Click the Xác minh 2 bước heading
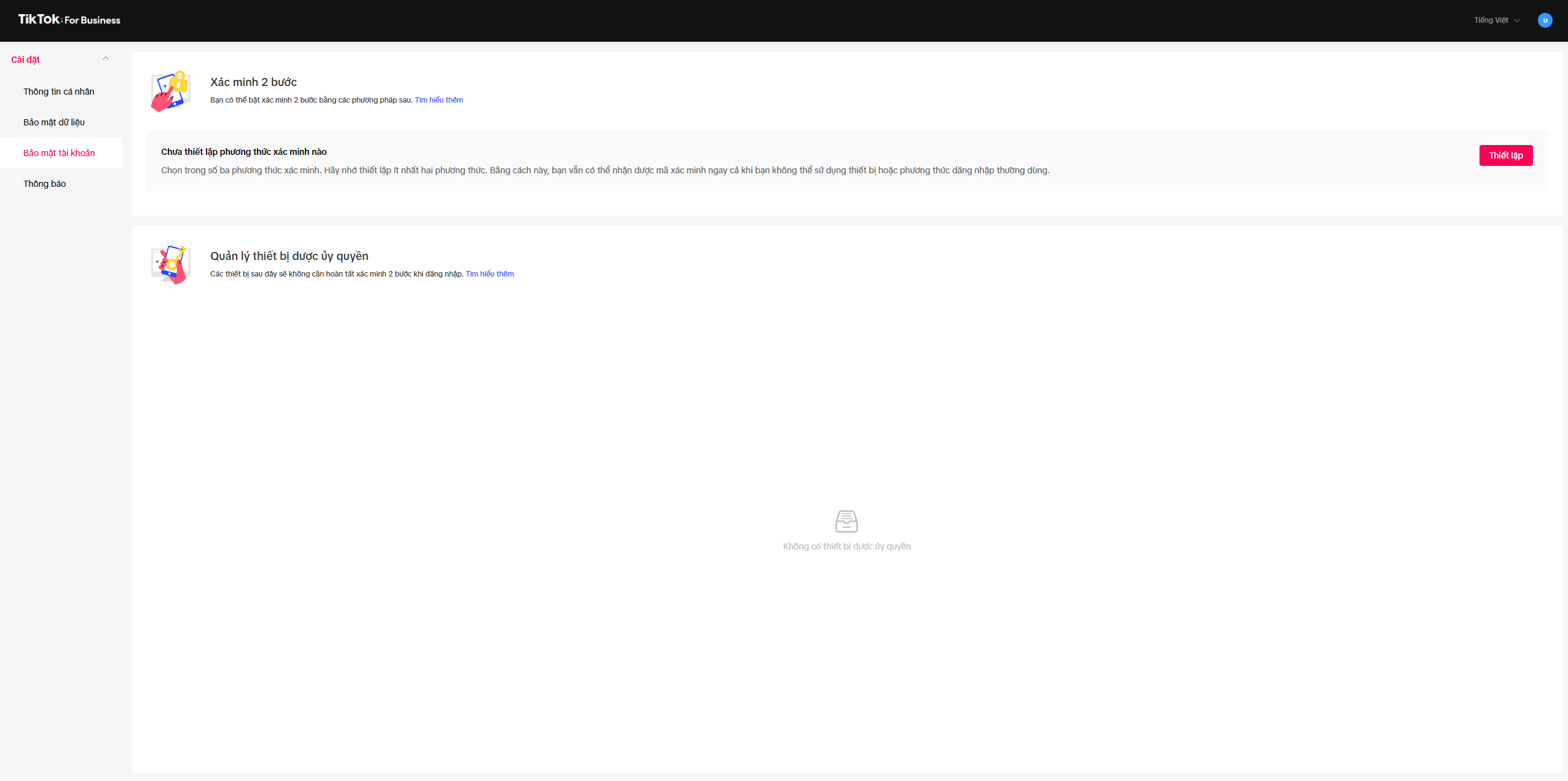This screenshot has height=781, width=1568. pyautogui.click(x=253, y=82)
